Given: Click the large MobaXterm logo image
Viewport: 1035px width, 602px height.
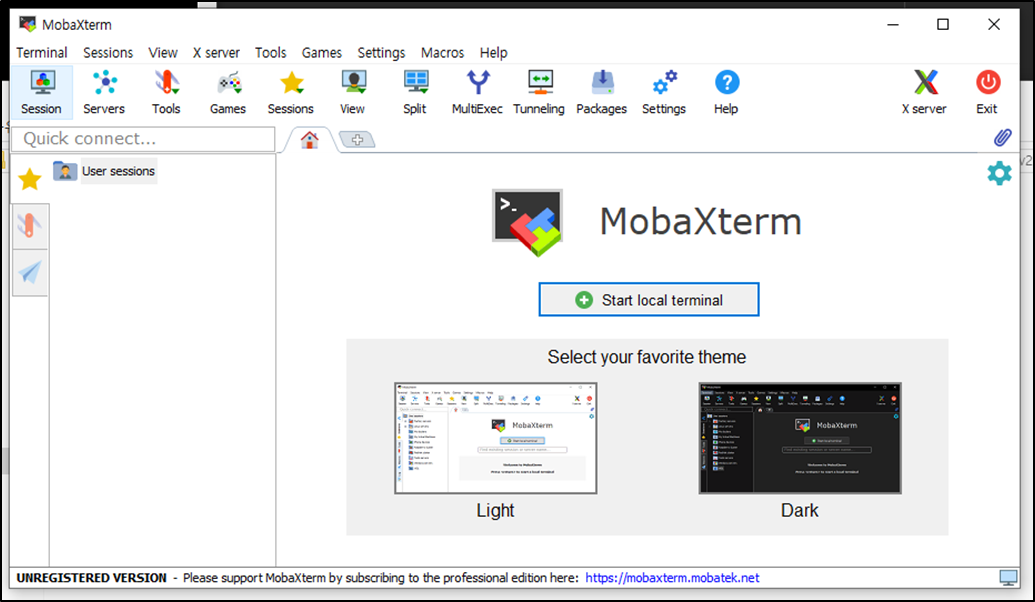Looking at the screenshot, I should pyautogui.click(x=527, y=222).
